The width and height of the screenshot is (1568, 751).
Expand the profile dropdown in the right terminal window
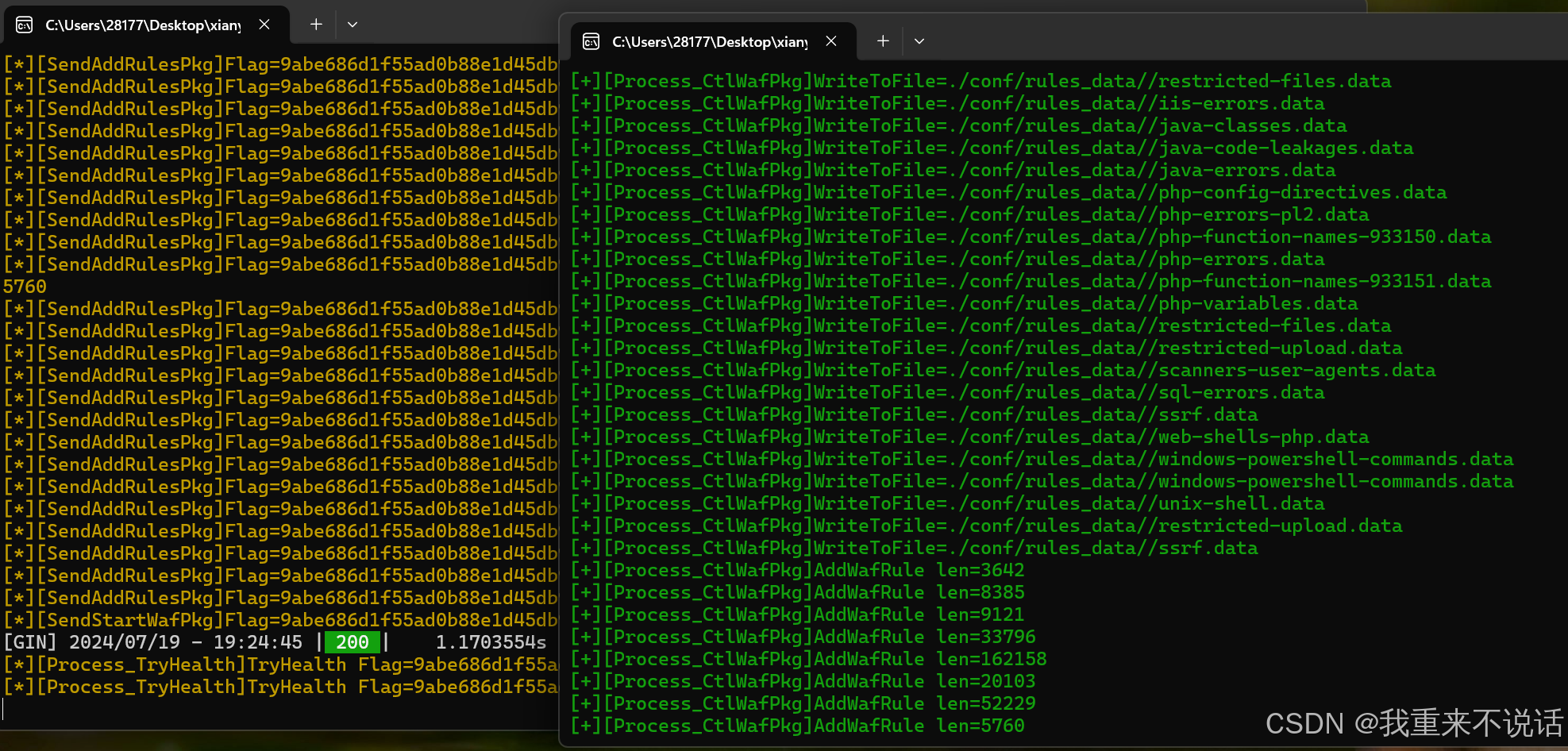click(x=919, y=41)
